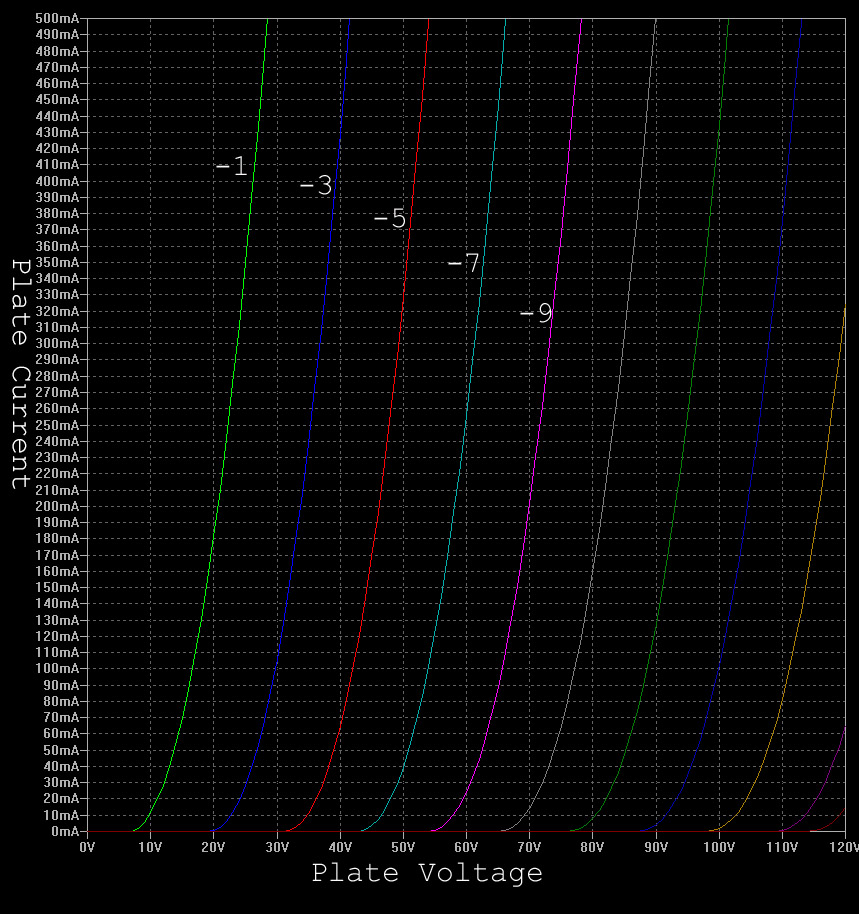Click the 350mA y-axis tick label
Image resolution: width=859 pixels, height=914 pixels.
[x=57, y=262]
